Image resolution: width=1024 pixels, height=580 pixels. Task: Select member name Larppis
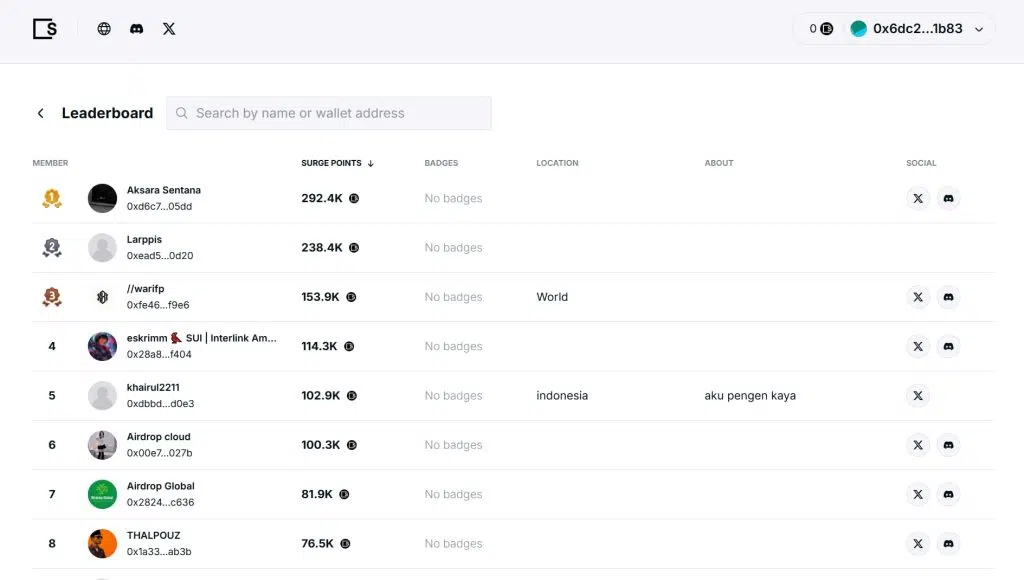pos(144,240)
